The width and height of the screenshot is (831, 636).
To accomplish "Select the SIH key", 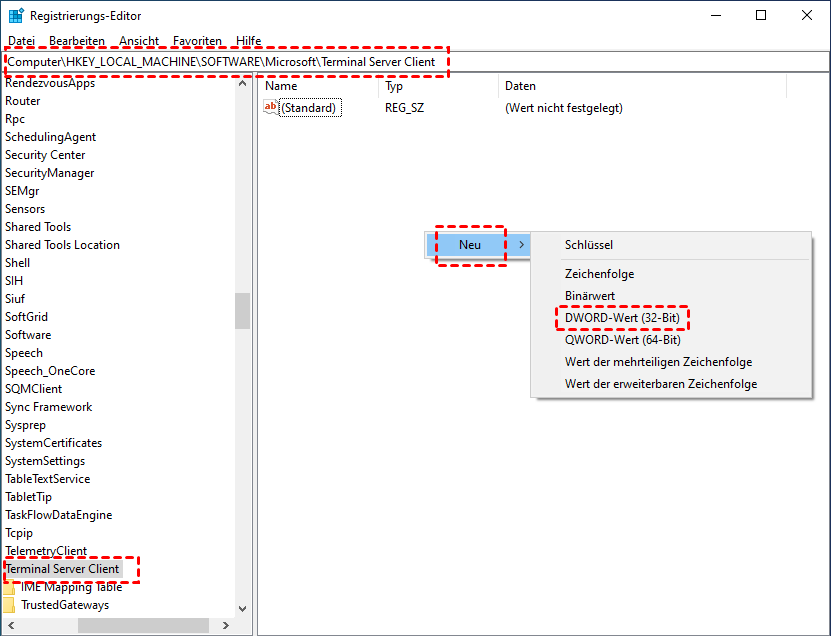I will click(14, 281).
